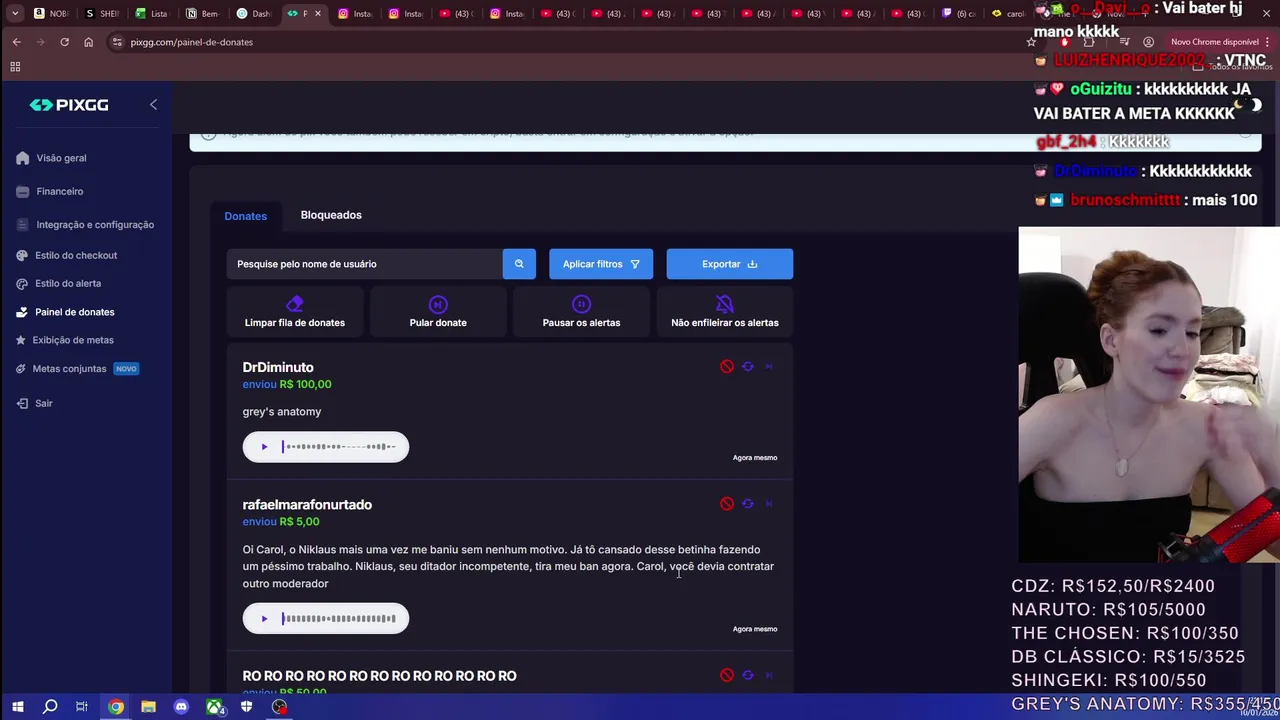This screenshot has width=1280, height=720.
Task: Switch to the Twitch (6) browser tab
Action: pos(960,14)
